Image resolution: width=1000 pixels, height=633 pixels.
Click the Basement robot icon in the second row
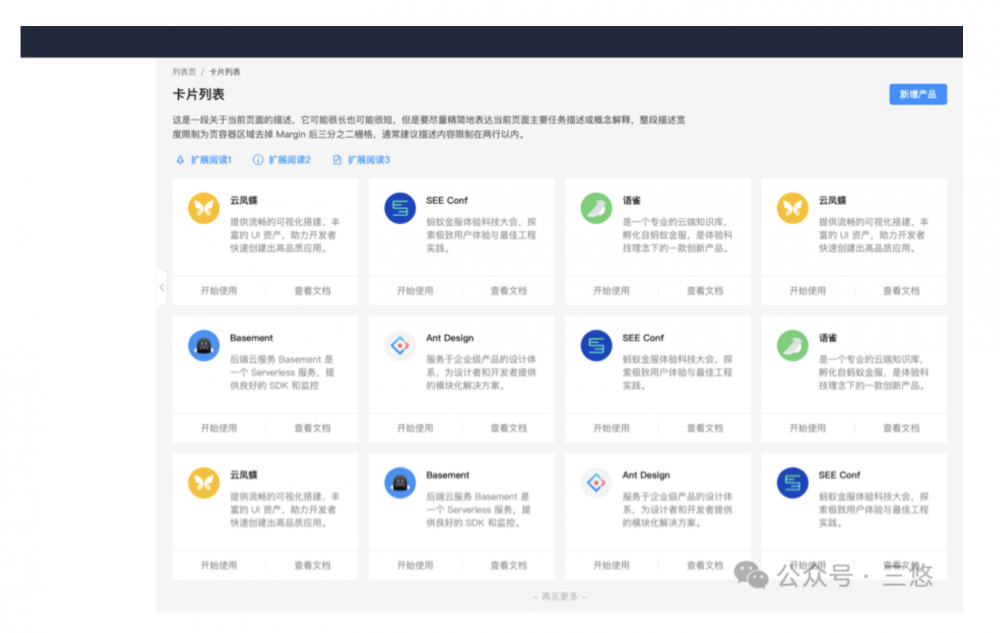(x=204, y=346)
